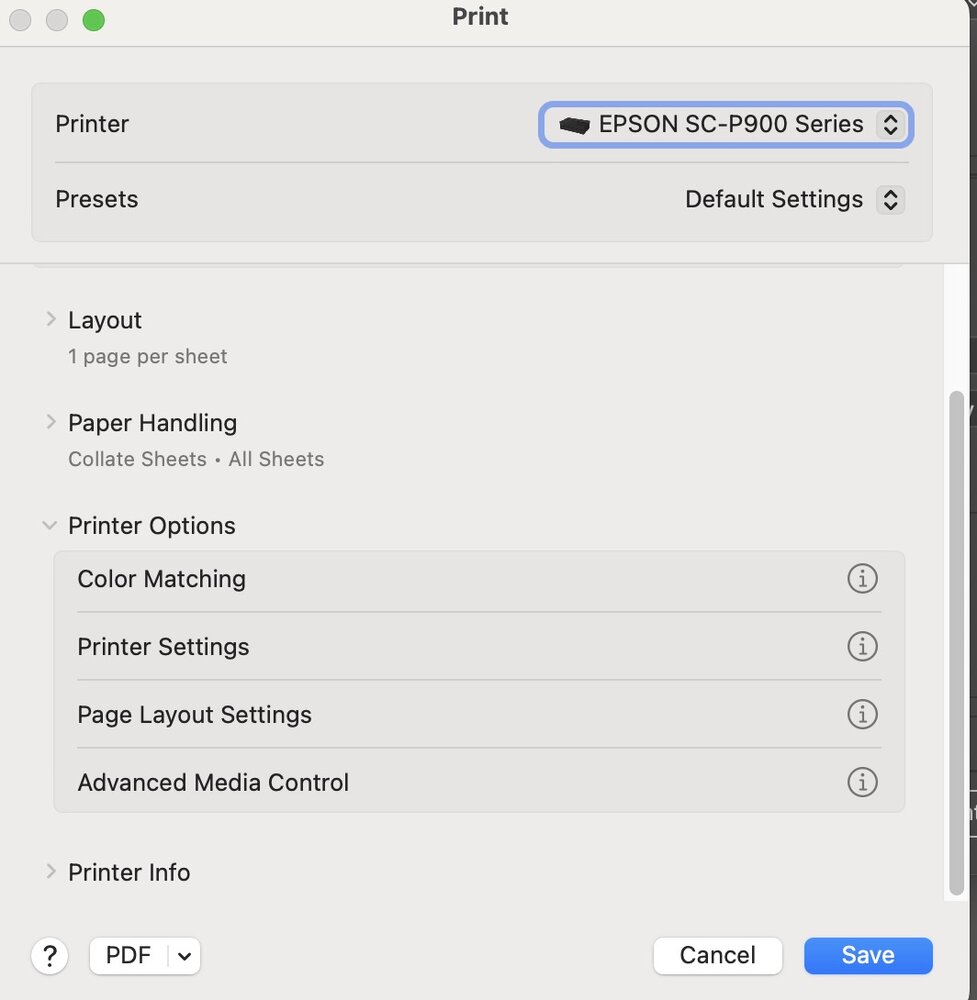Click the info icon beside Color Matching
The width and height of the screenshot is (977, 1000).
pos(862,579)
